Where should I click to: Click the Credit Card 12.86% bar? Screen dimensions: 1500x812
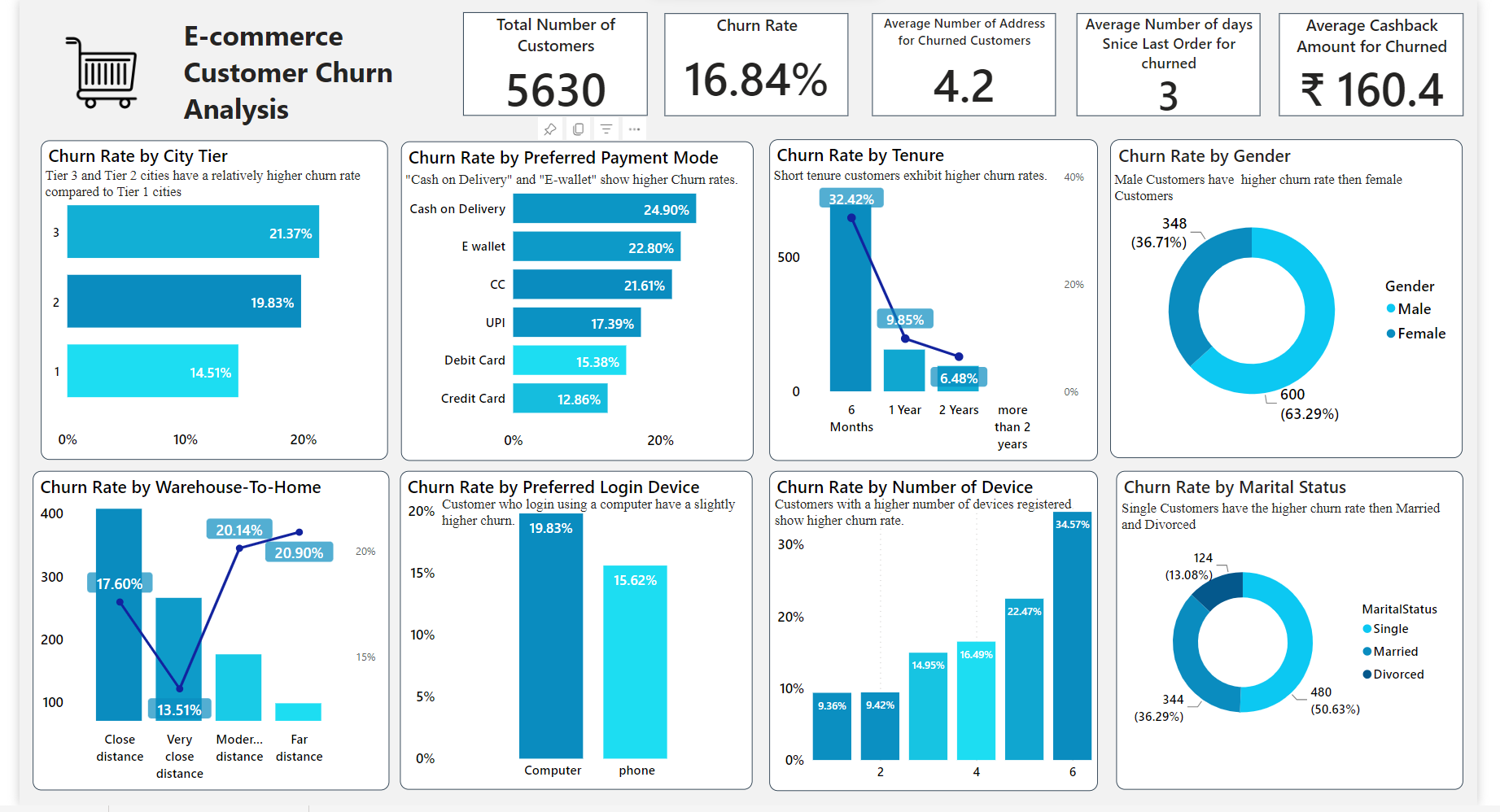click(560, 399)
